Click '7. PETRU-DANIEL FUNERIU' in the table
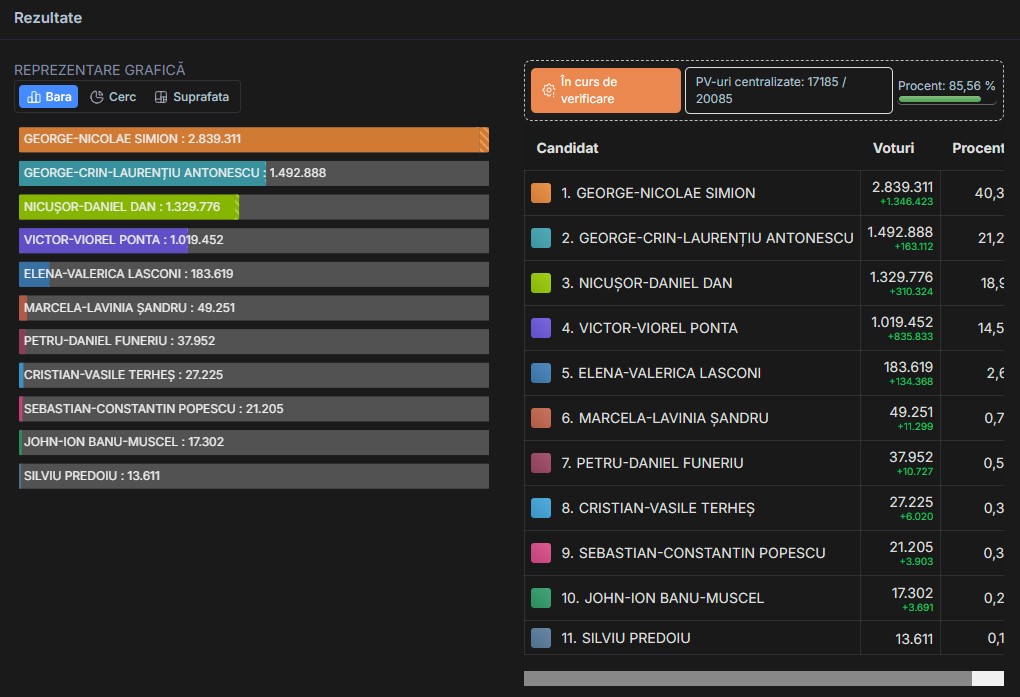The width and height of the screenshot is (1020, 697). click(x=652, y=463)
